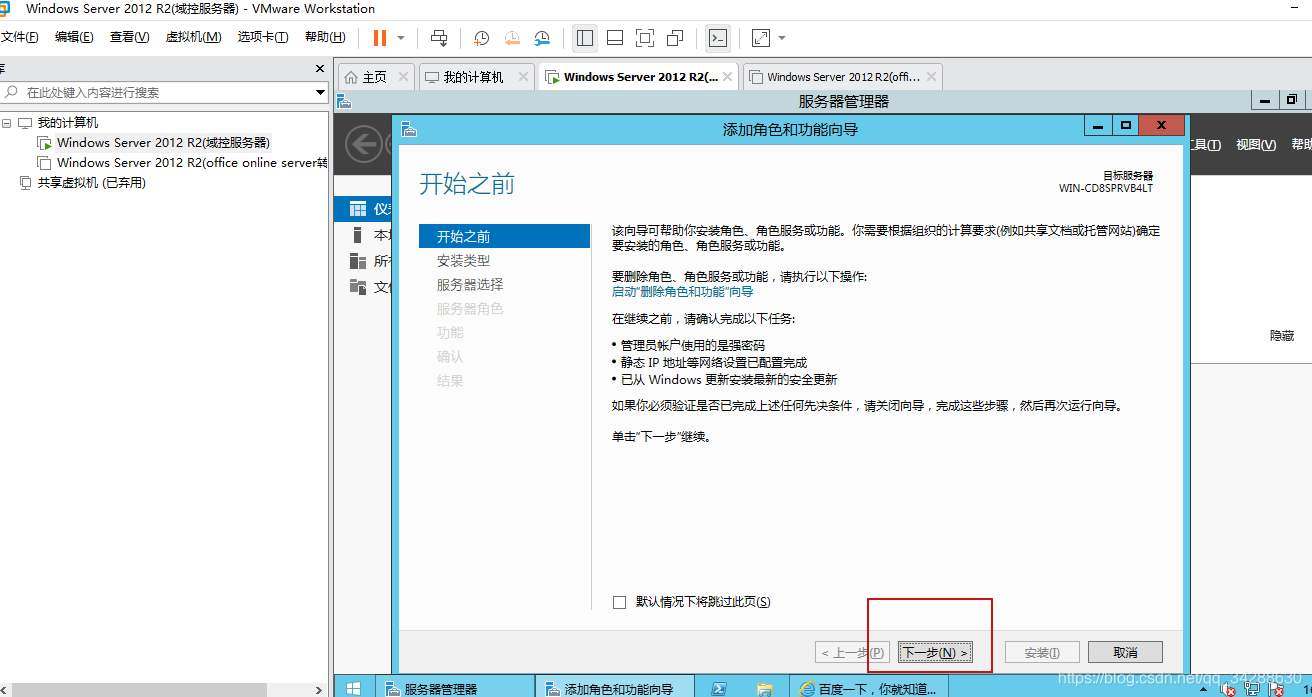Select the 服务器选择 wizard step
The image size is (1312, 697).
pos(470,285)
